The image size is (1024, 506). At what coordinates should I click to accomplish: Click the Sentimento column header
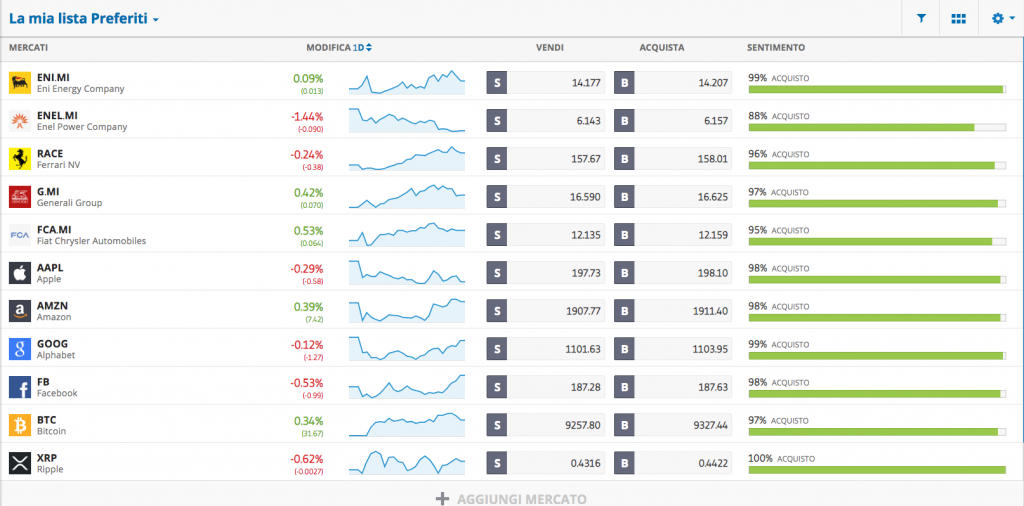(776, 48)
